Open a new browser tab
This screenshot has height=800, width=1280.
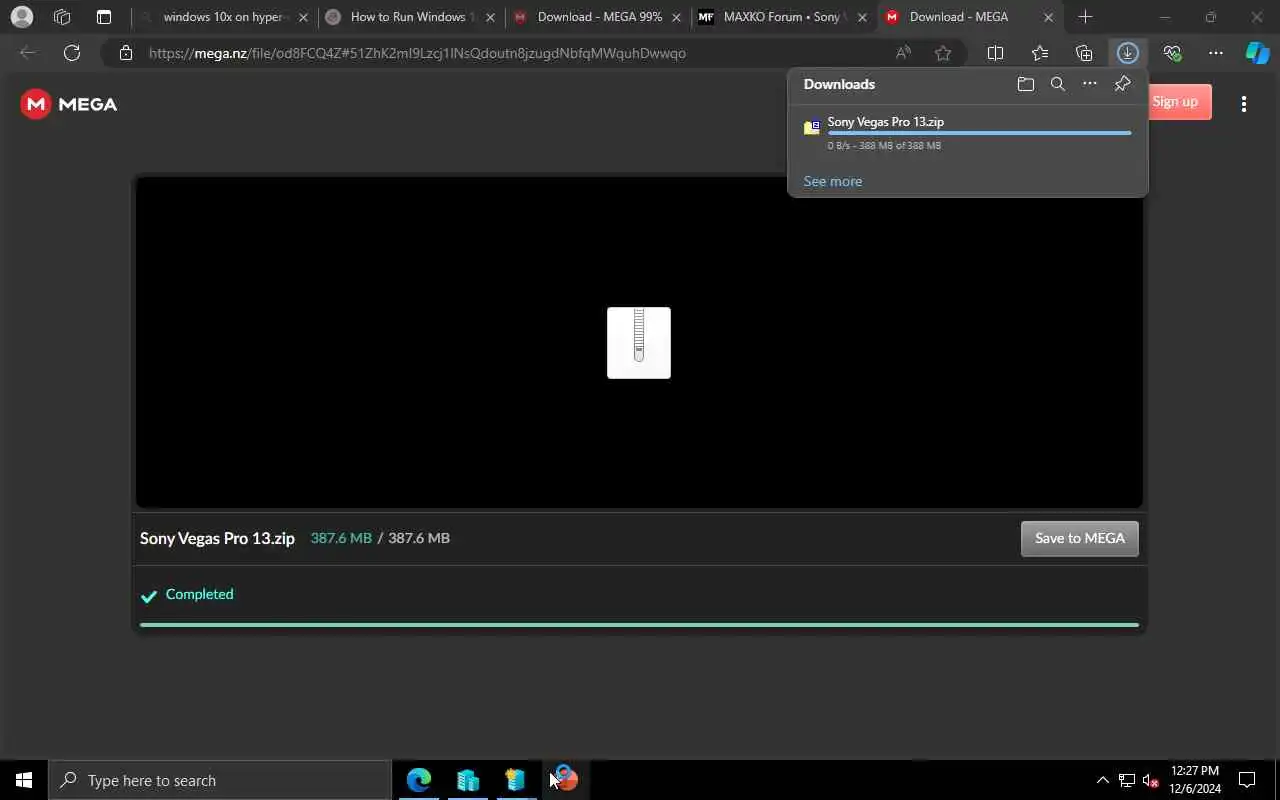point(1085,17)
